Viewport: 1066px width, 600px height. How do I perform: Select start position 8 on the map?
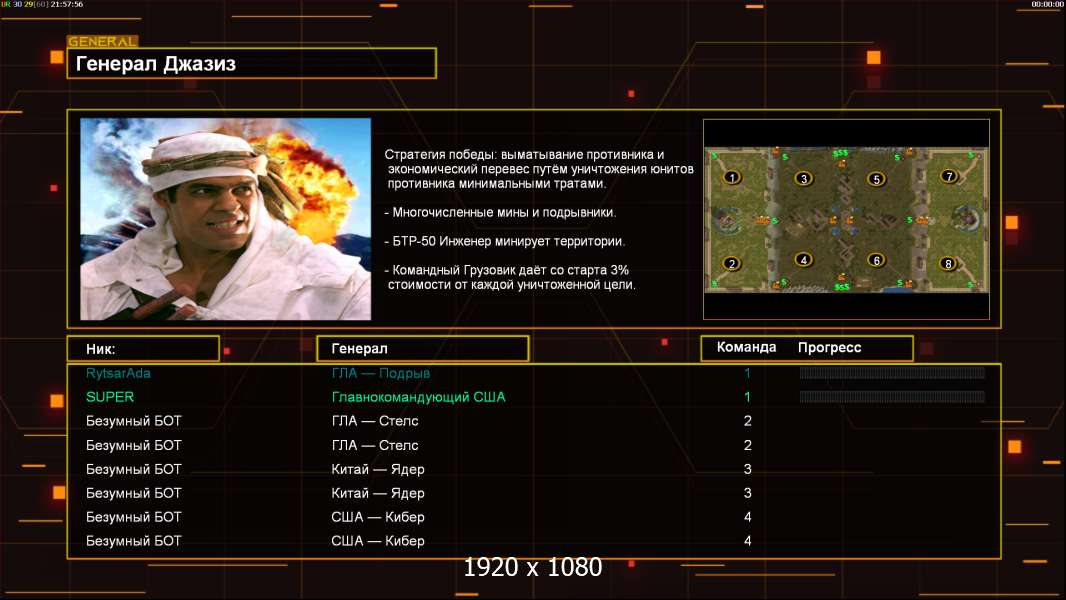tap(948, 263)
